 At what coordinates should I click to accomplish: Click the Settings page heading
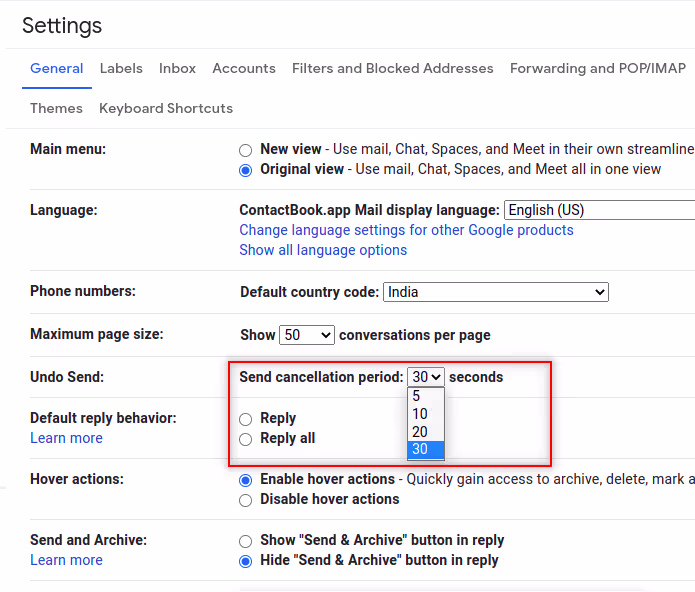62,26
